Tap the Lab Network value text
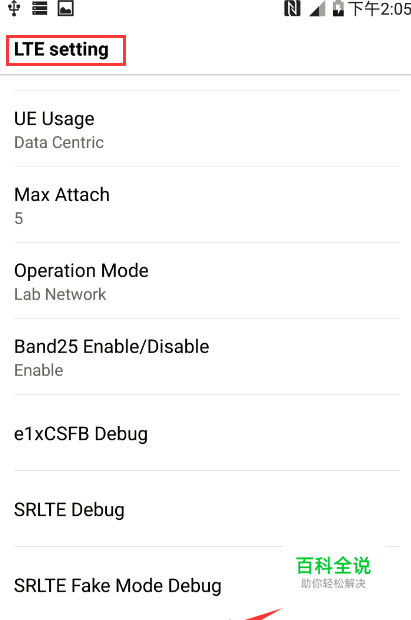The image size is (411, 620). (x=60, y=294)
